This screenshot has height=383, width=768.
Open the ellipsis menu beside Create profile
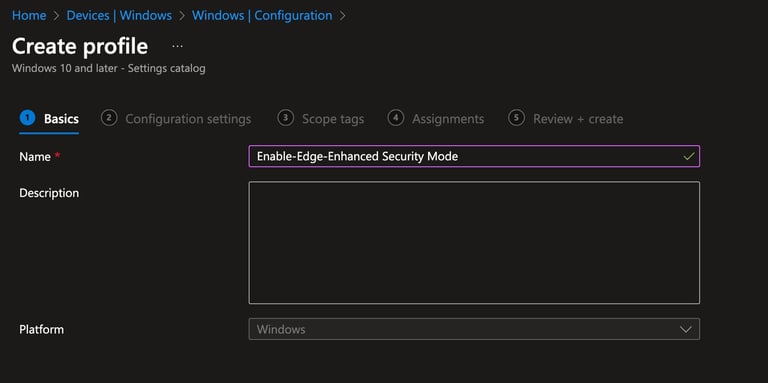178,47
